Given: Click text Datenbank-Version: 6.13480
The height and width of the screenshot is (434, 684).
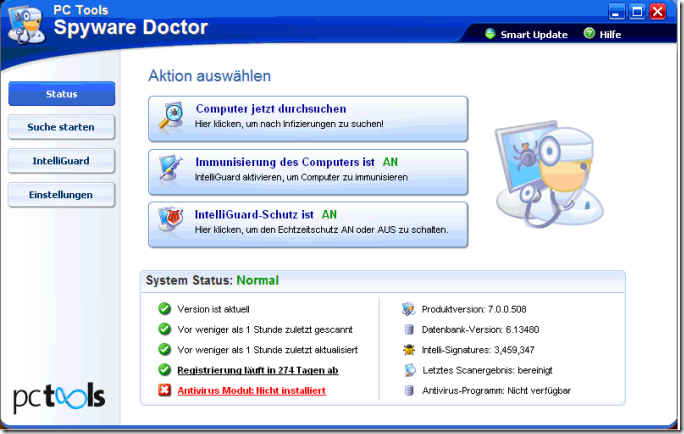Looking at the screenshot, I should tap(480, 330).
